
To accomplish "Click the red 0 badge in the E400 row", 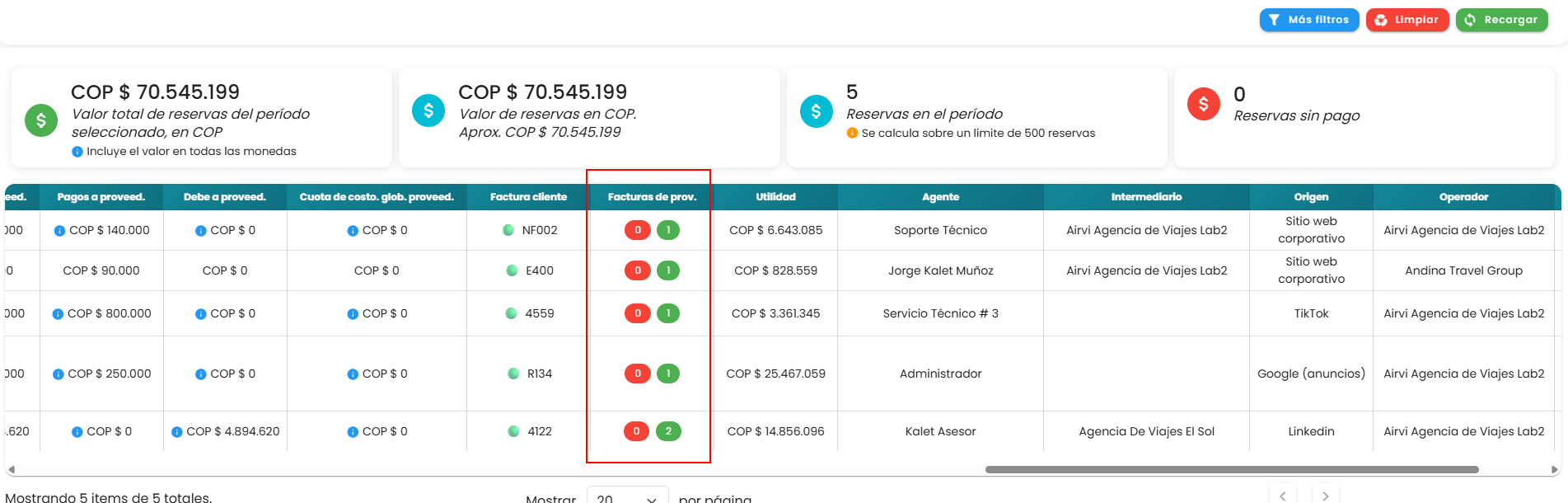I will pos(638,270).
